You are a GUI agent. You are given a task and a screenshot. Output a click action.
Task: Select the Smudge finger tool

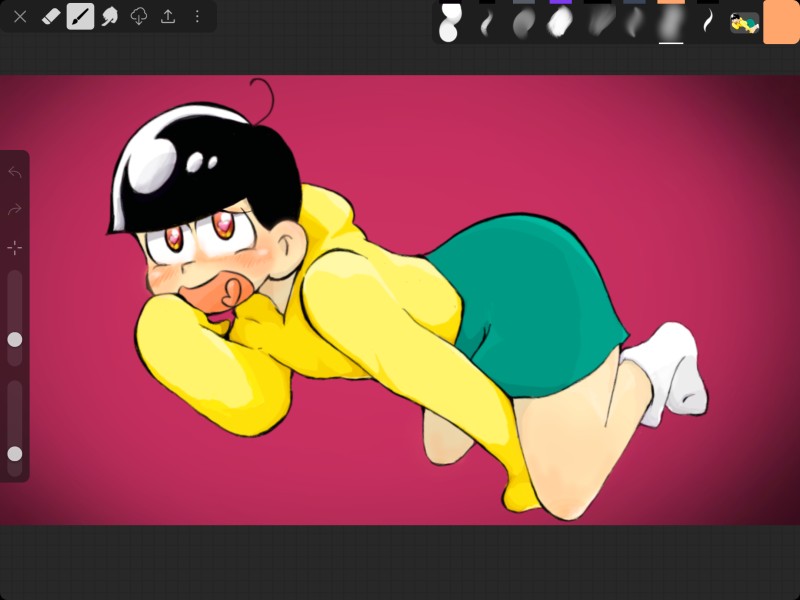[109, 17]
